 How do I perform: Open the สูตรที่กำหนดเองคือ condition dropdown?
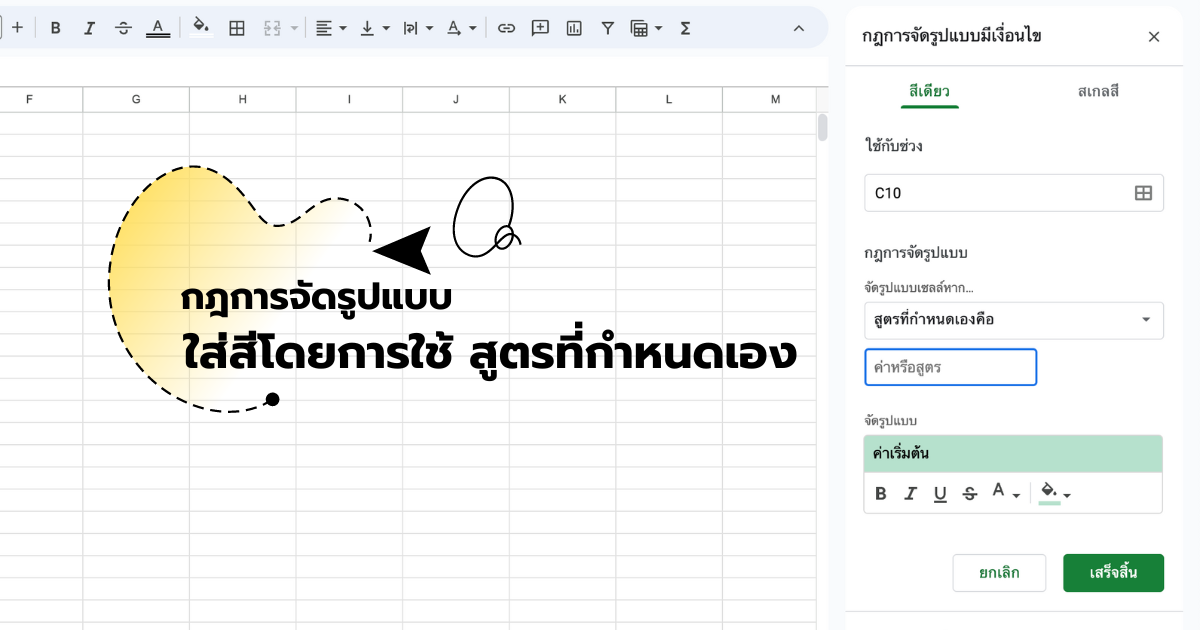coord(1014,320)
